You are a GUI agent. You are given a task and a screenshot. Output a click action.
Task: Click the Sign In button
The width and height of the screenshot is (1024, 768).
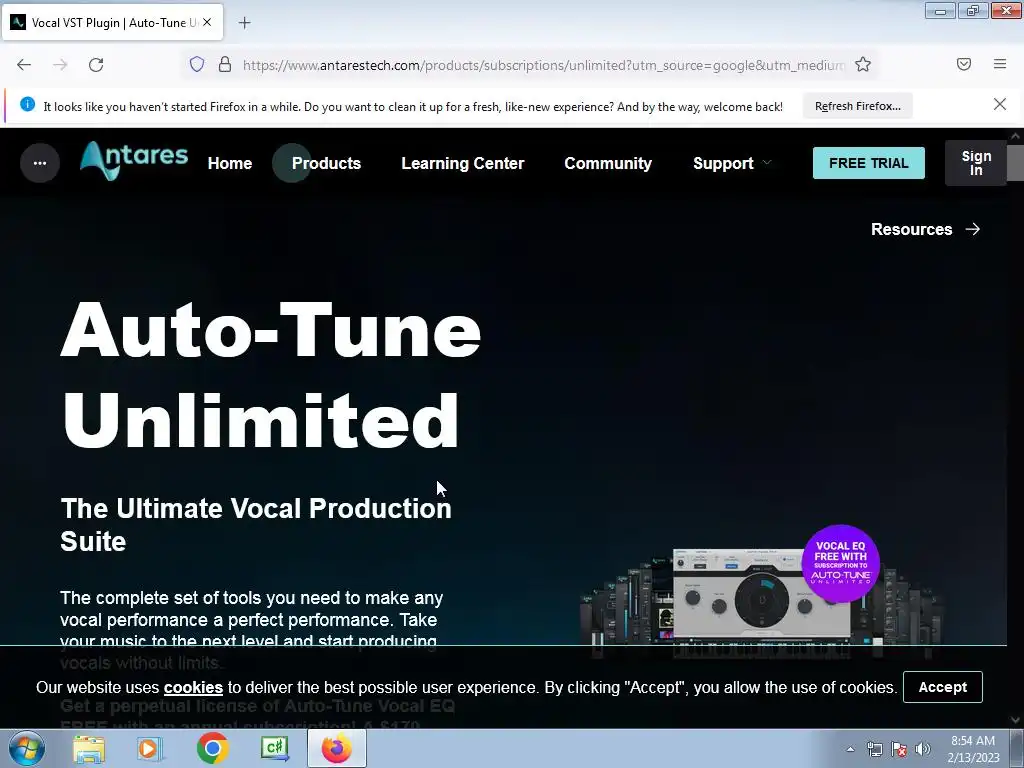coord(976,163)
